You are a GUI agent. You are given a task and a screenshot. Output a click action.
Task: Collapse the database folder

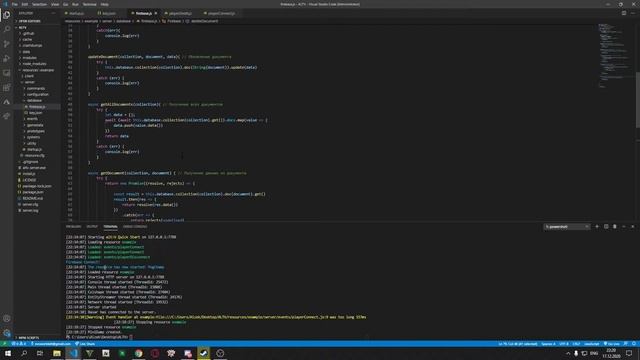[x=34, y=101]
